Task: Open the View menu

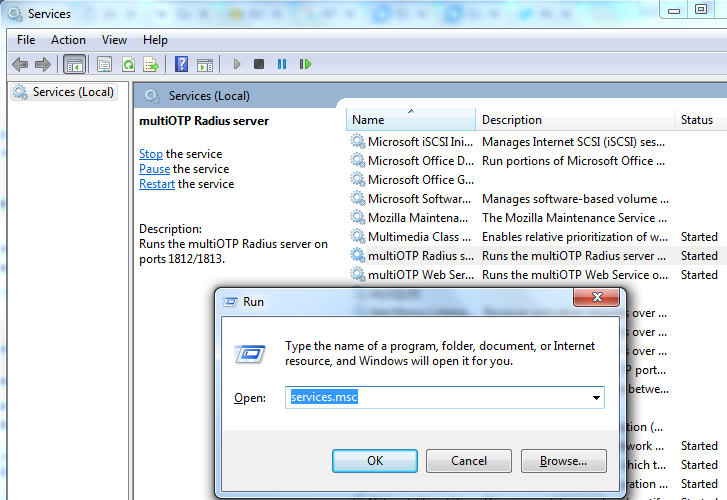Action: tap(114, 40)
